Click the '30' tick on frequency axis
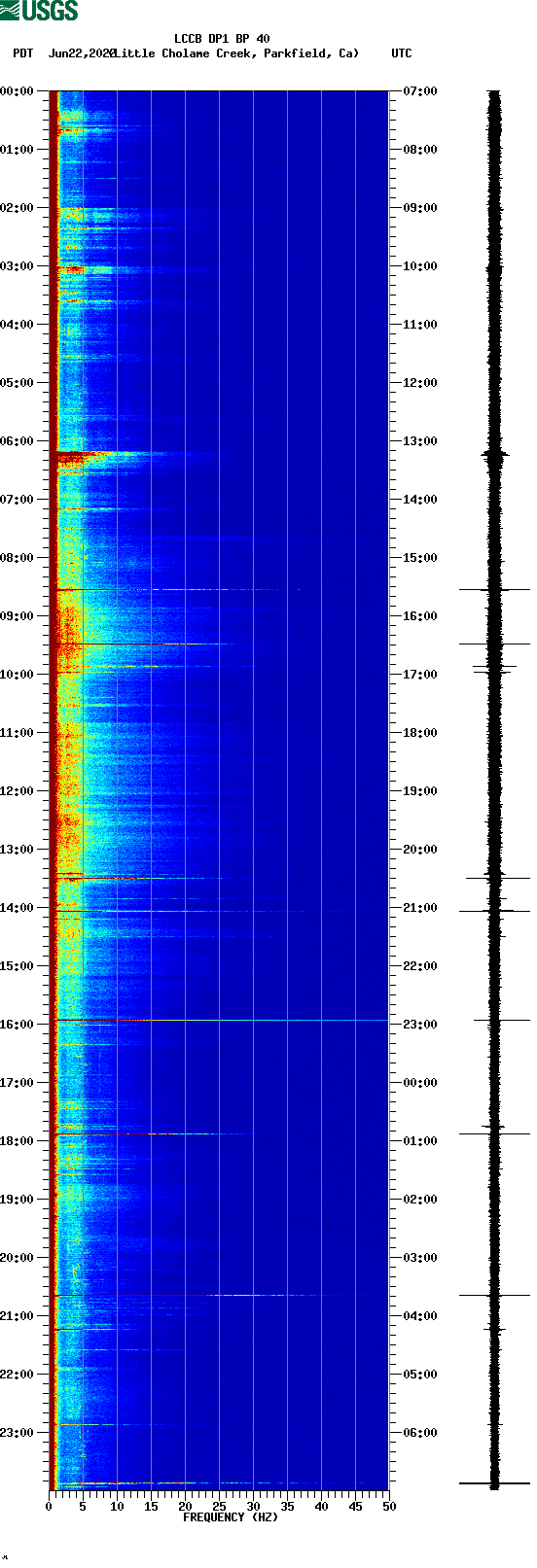Viewport: 537px width, 1568px height. coord(253,1507)
